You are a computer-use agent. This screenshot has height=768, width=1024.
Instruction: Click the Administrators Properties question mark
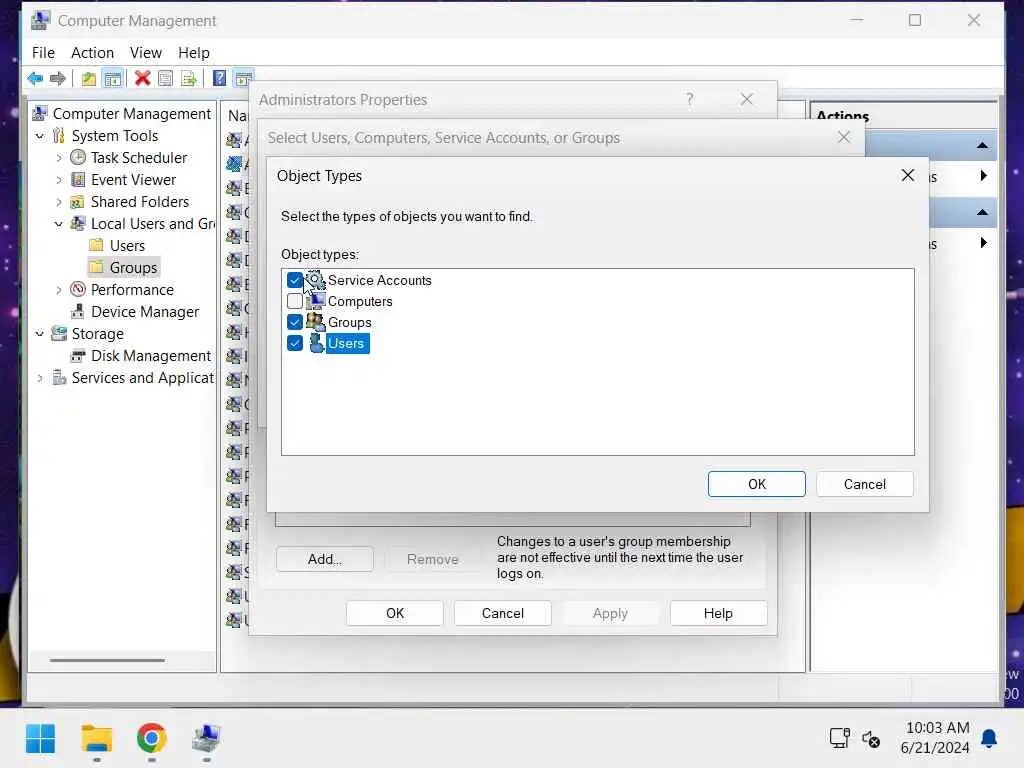click(690, 99)
